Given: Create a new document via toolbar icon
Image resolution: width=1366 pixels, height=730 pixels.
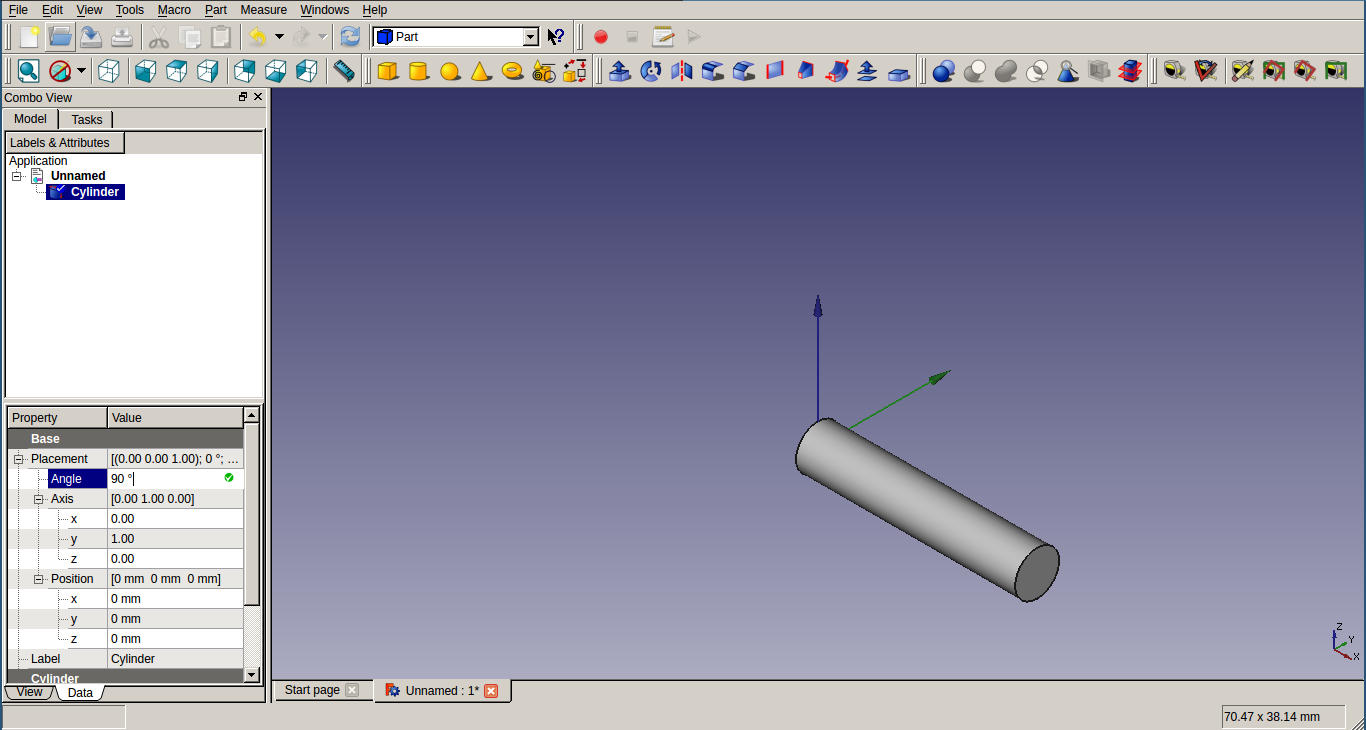Looking at the screenshot, I should [x=29, y=37].
